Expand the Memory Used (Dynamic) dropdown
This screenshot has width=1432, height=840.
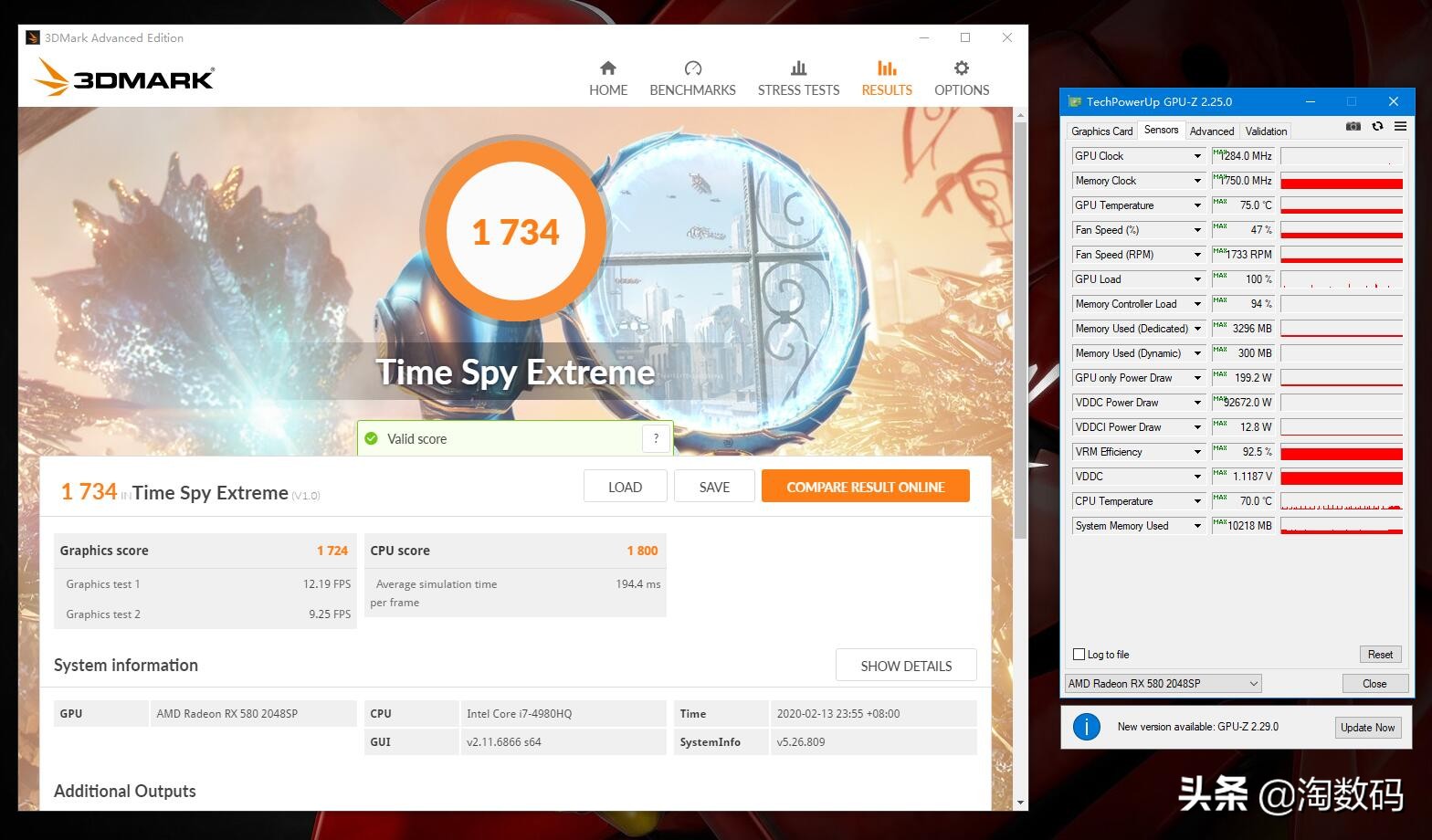tap(1197, 353)
